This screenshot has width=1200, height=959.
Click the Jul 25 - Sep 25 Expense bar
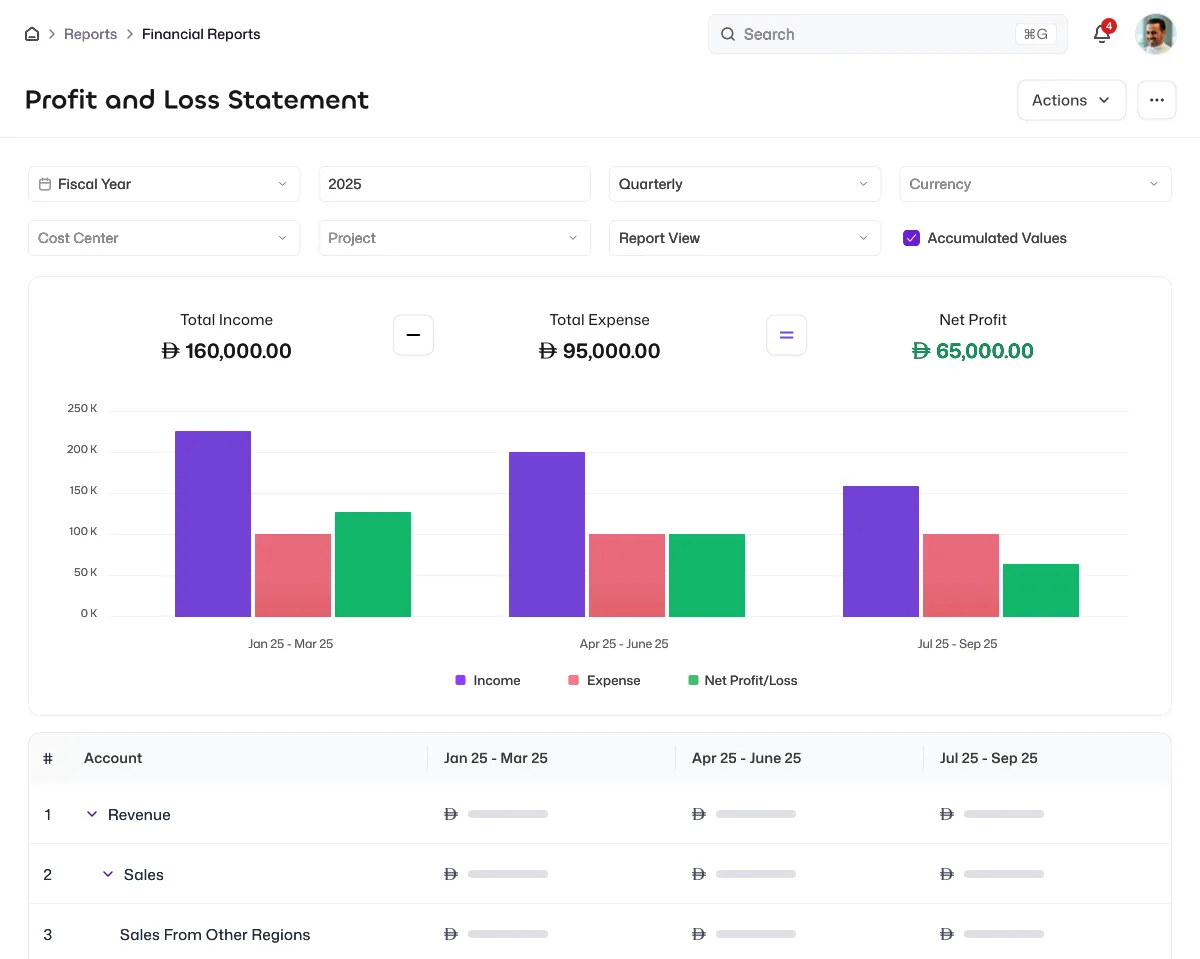pyautogui.click(x=961, y=575)
